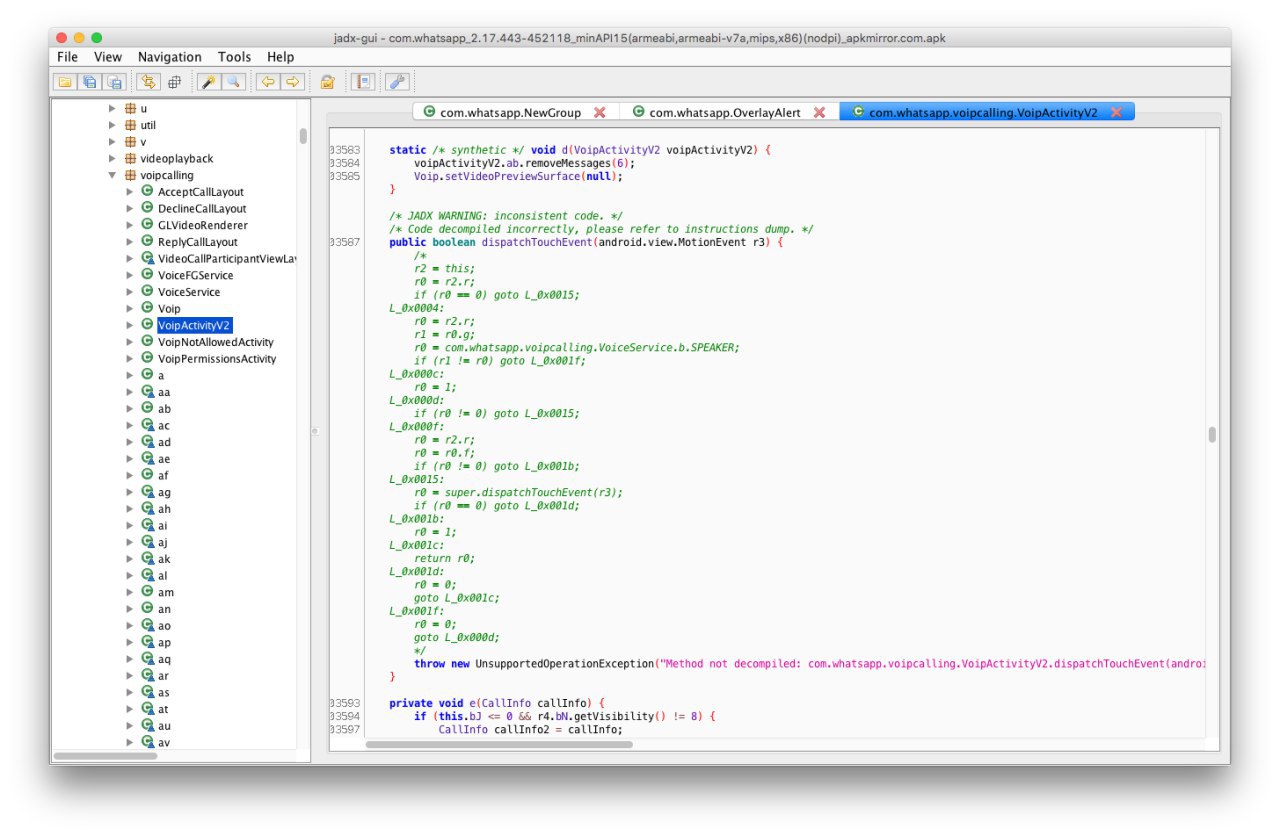Screen dimensions: 1280x836
Task: Toggle the Deobfuscation lock button
Action: point(327,82)
